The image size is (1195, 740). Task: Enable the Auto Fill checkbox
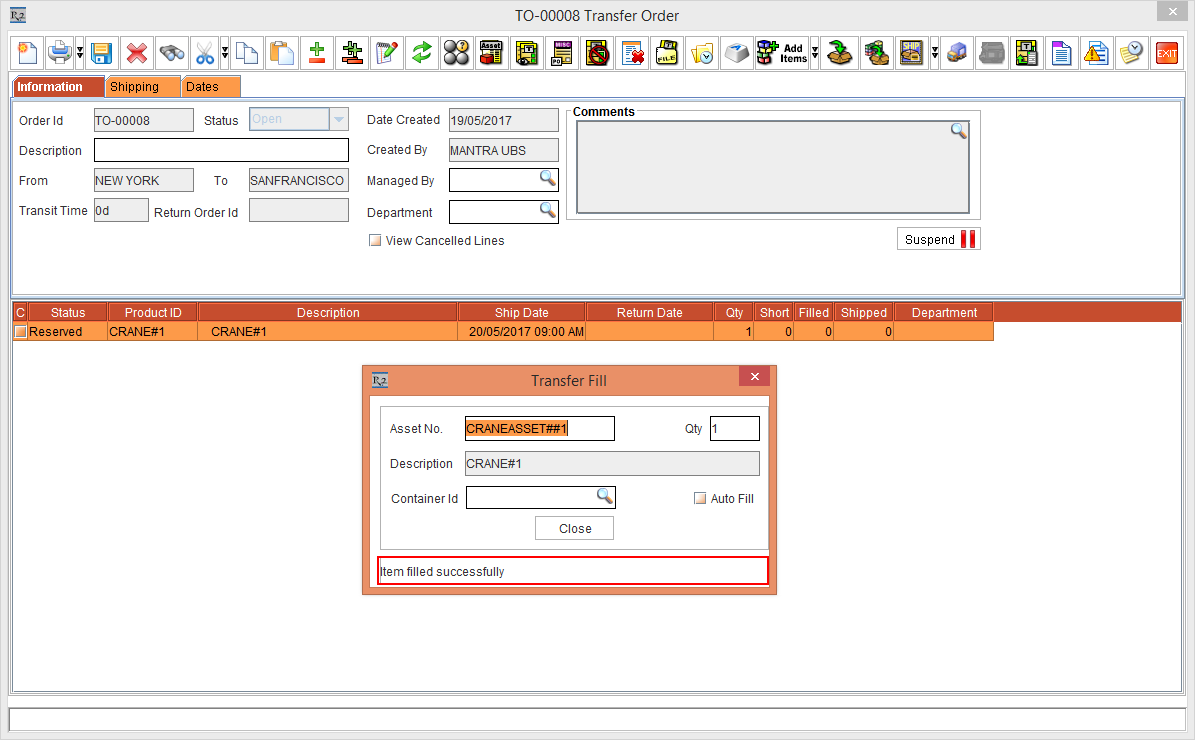(x=700, y=499)
